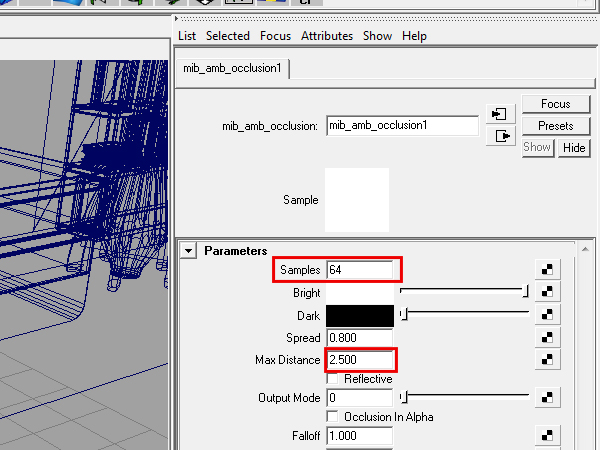The image size is (600, 450).
Task: Open the Selected menu
Action: [228, 36]
